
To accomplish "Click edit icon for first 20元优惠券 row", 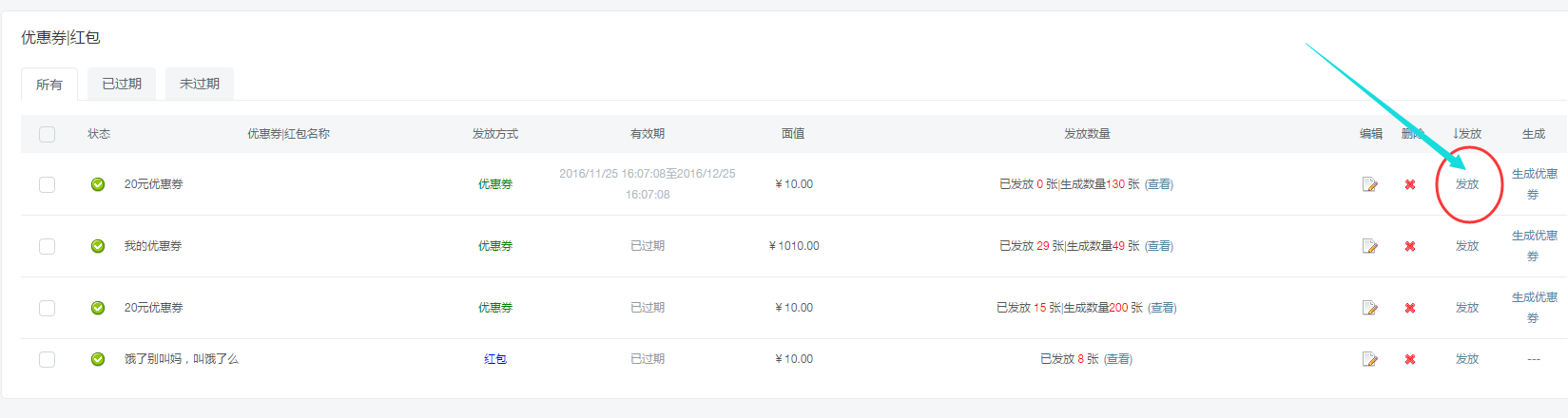I will (x=1370, y=184).
